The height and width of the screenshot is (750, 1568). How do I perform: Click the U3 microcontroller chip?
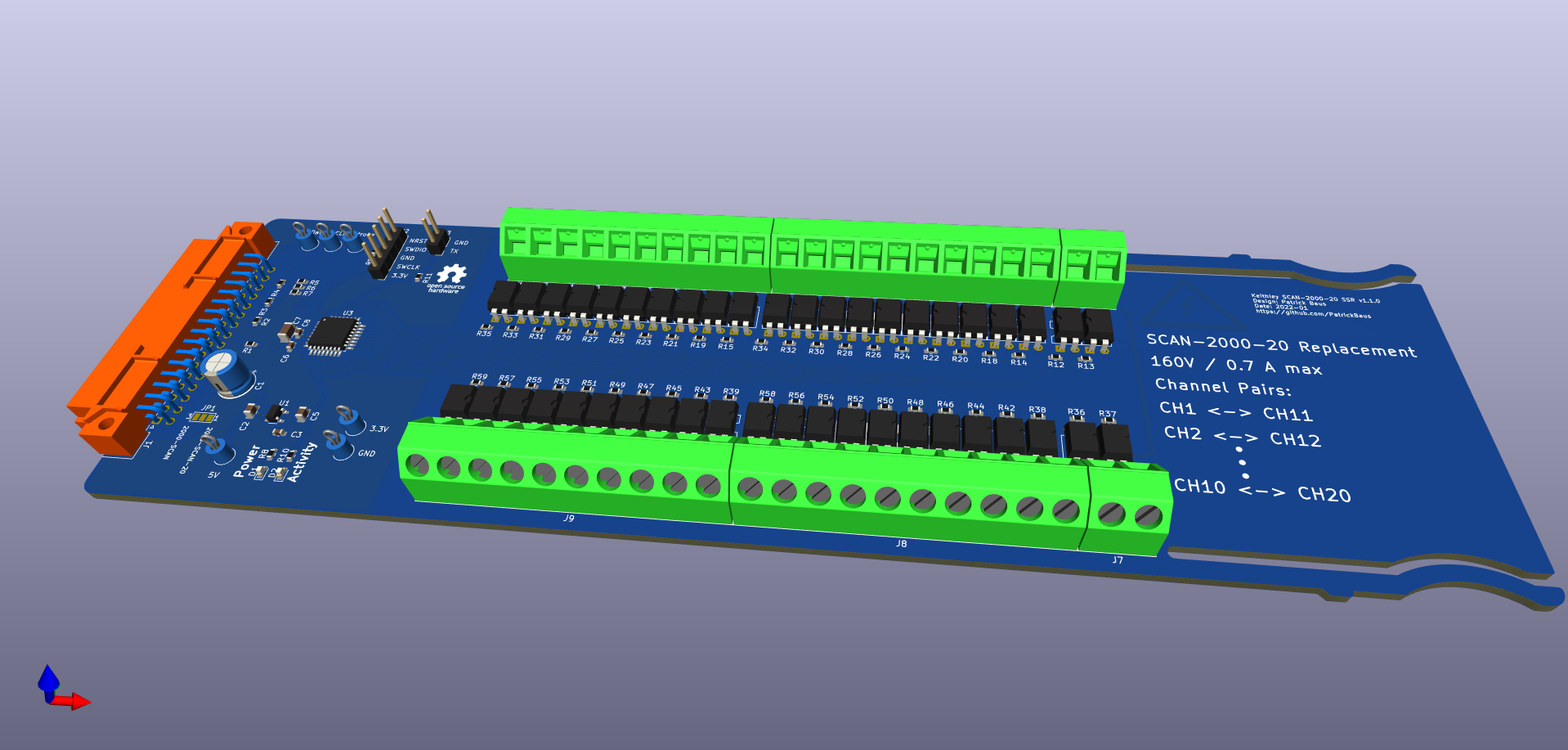pyautogui.click(x=334, y=335)
